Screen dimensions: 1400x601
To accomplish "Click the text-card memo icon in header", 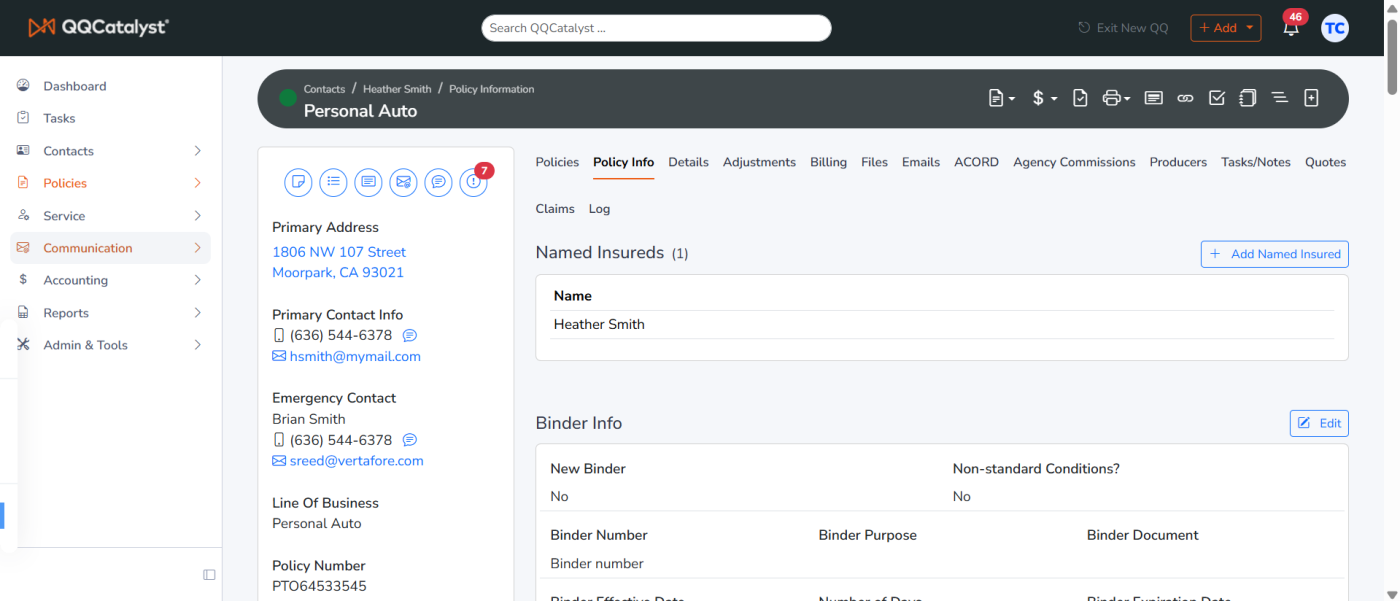I will (x=1154, y=98).
